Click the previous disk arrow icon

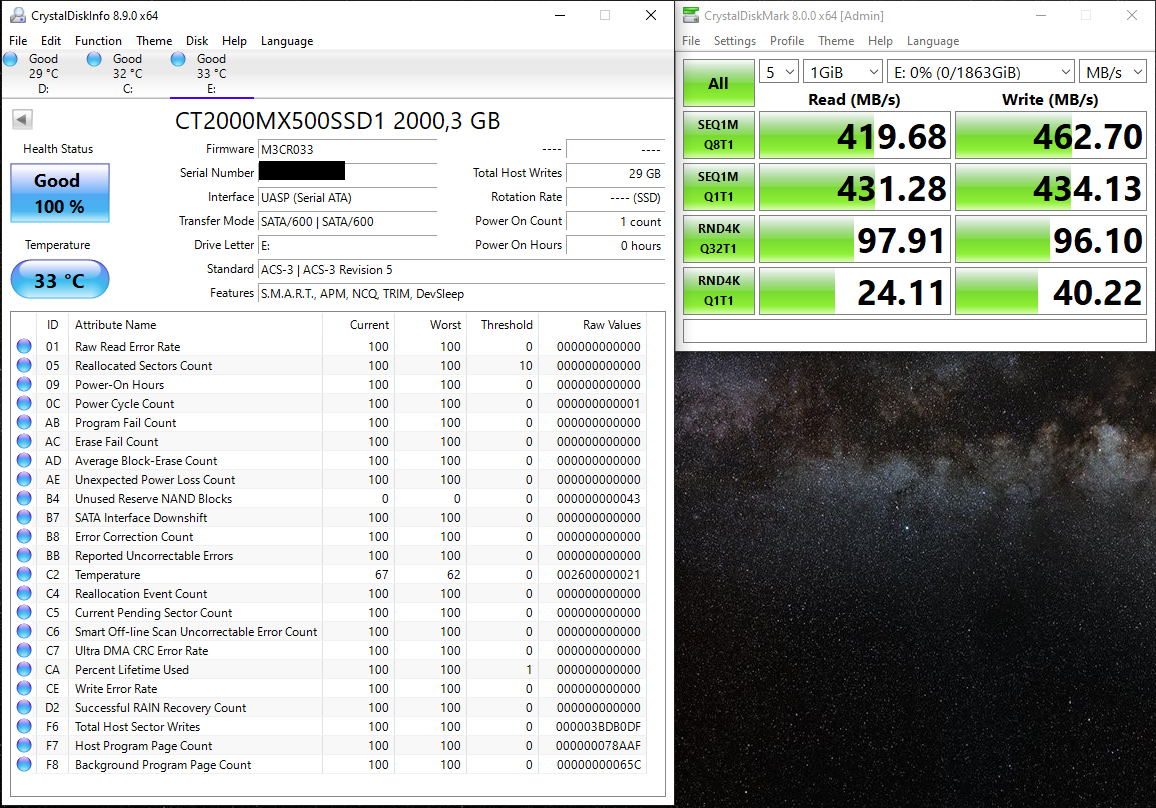pos(22,119)
